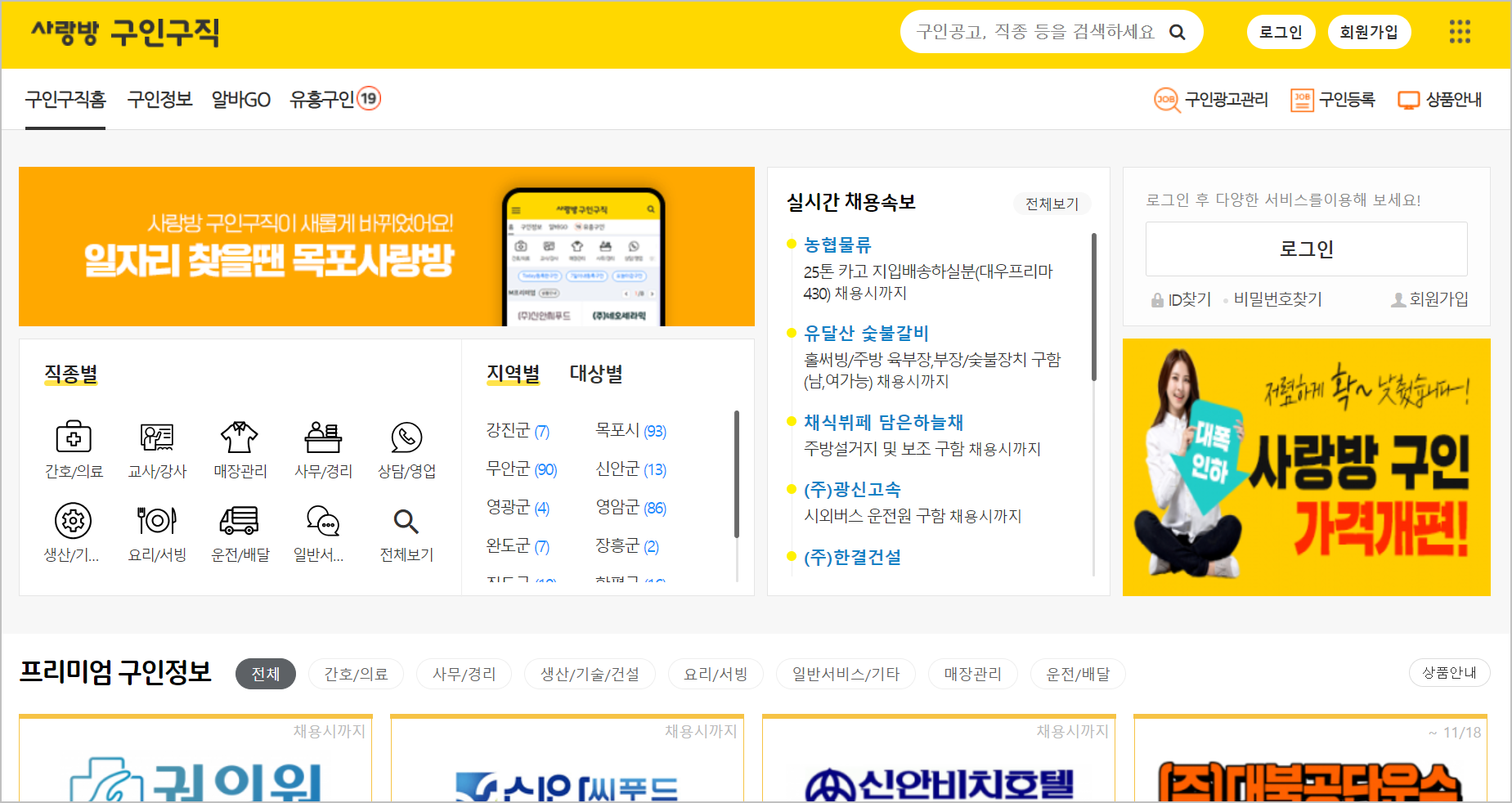Open the 신안비치호텔 premium job card

pyautogui.click(x=939, y=759)
